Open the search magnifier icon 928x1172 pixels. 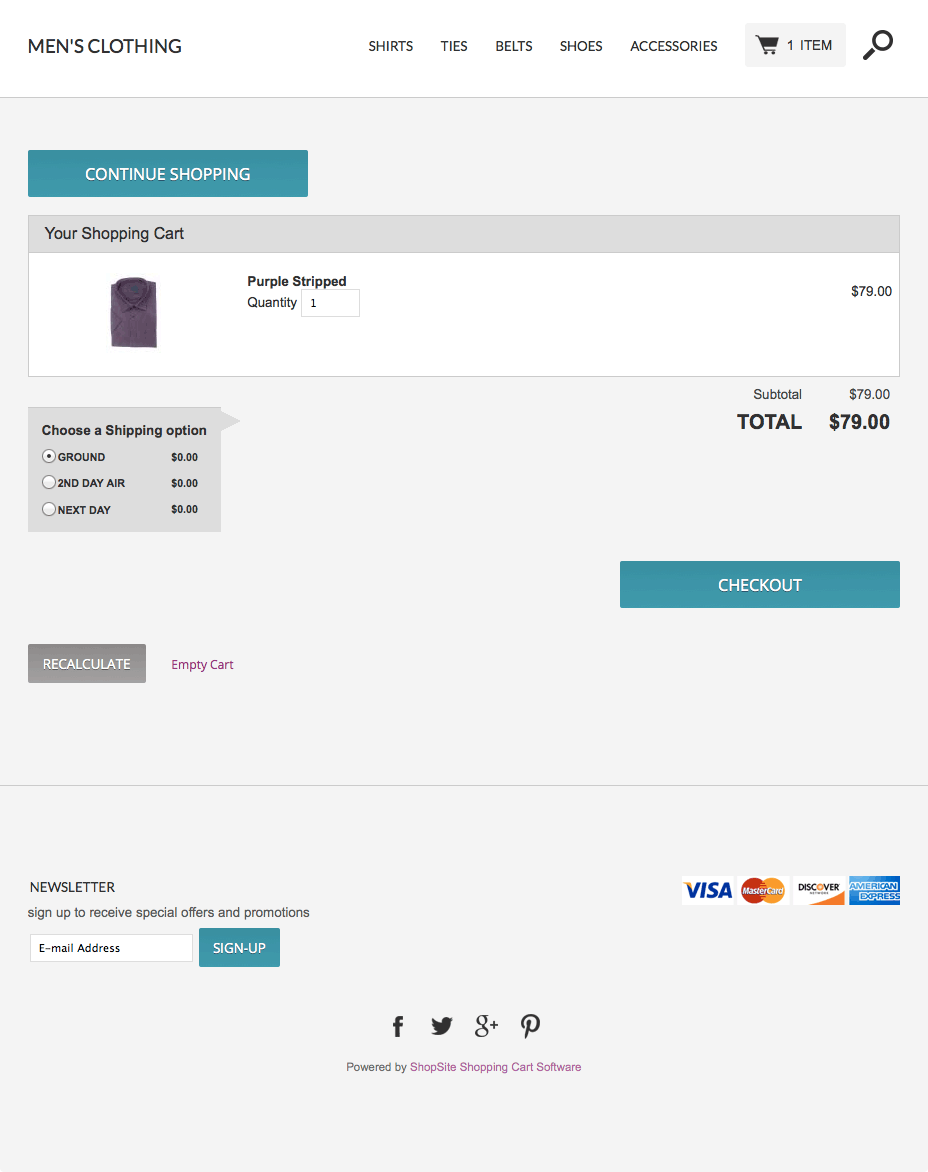tap(877, 45)
